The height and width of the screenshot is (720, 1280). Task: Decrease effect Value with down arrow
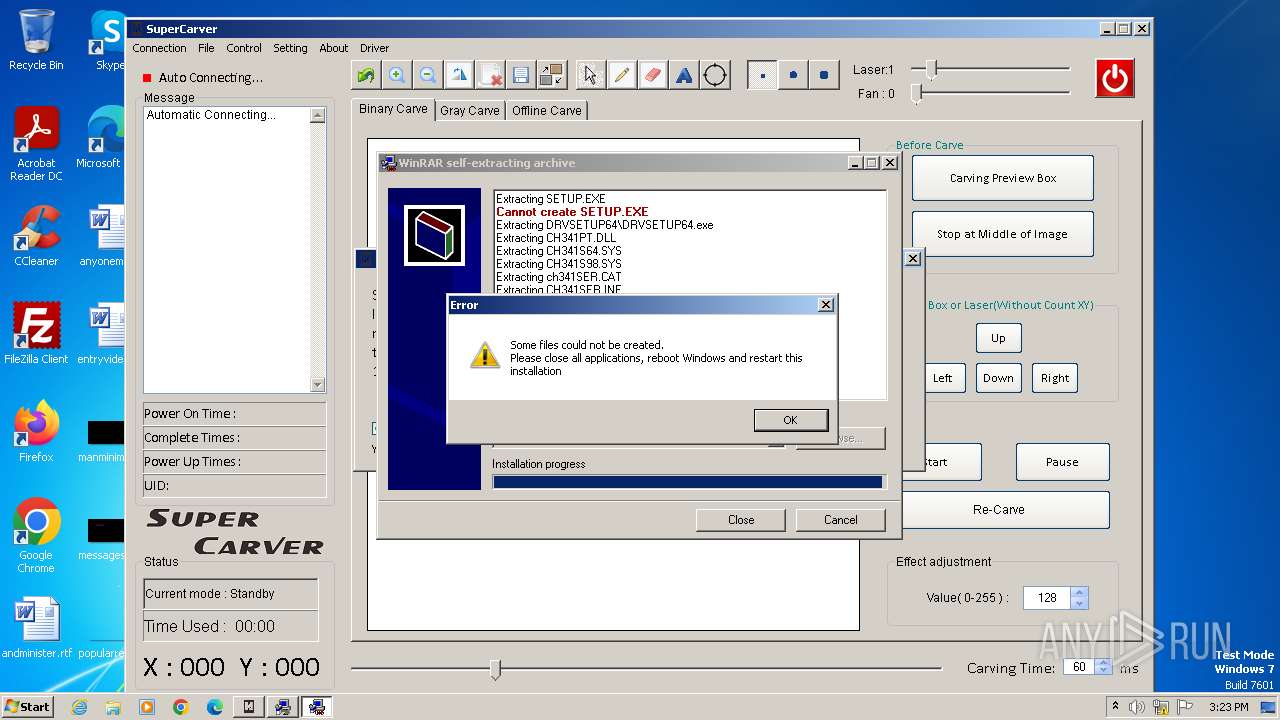[x=1078, y=604]
